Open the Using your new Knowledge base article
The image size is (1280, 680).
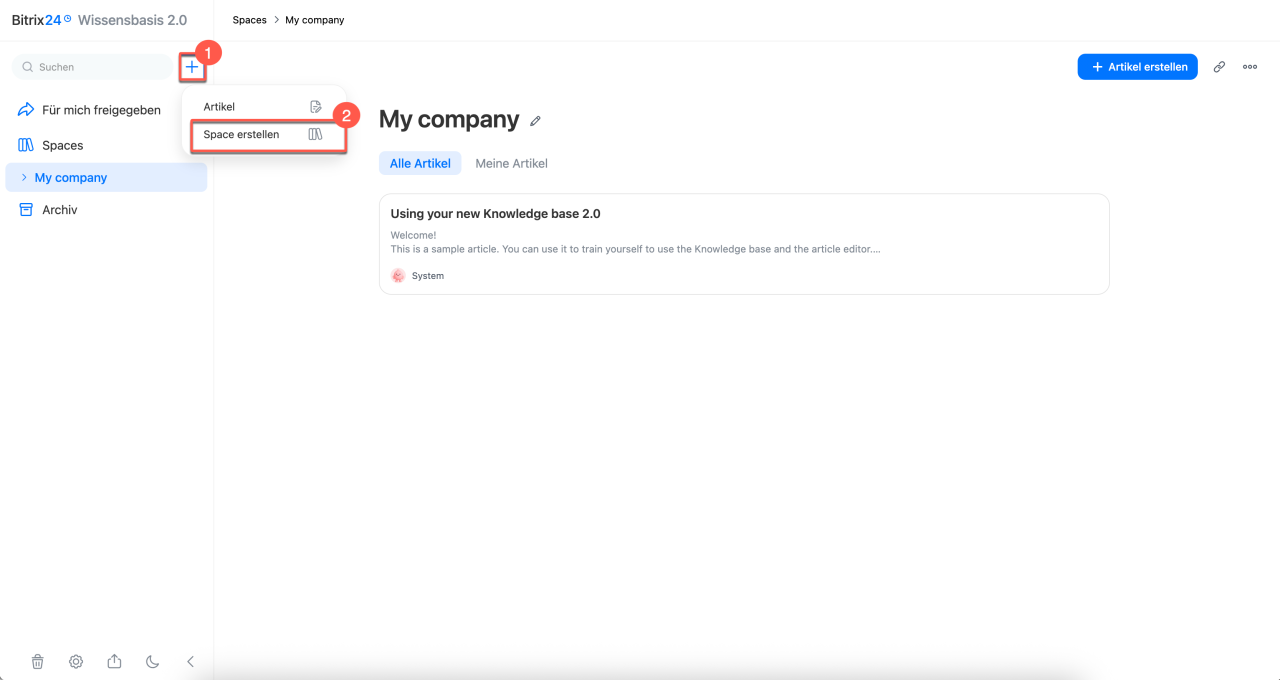coord(744,244)
